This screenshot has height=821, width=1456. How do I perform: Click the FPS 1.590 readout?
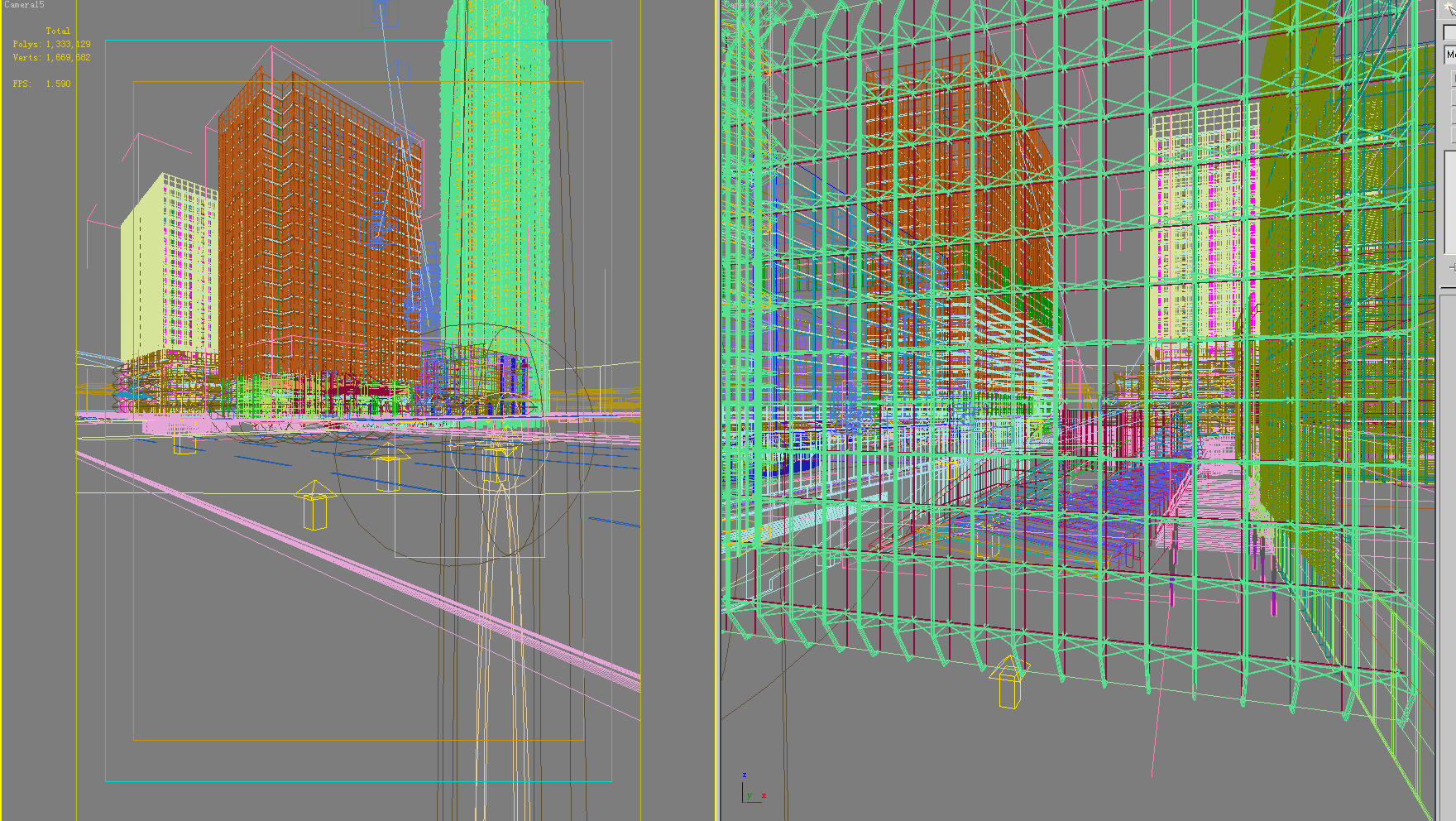click(41, 84)
